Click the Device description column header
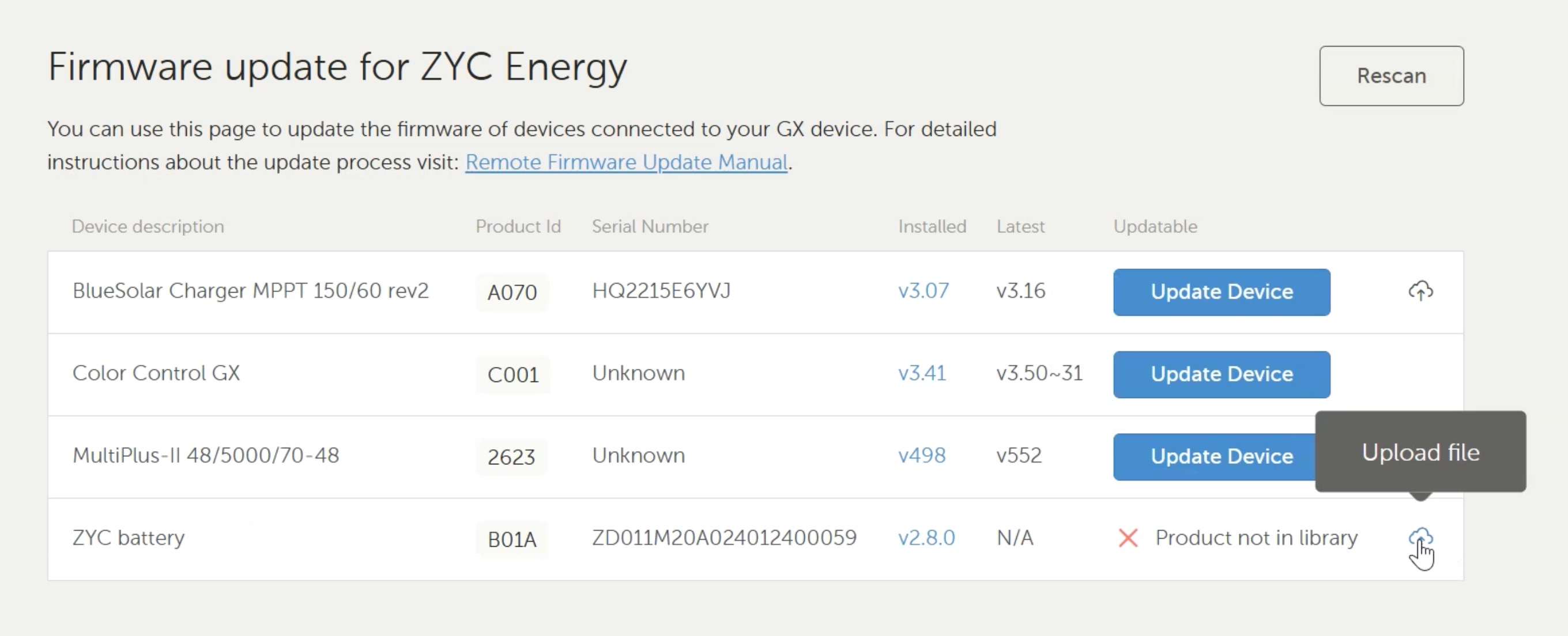Viewport: 1568px width, 636px height. (148, 226)
